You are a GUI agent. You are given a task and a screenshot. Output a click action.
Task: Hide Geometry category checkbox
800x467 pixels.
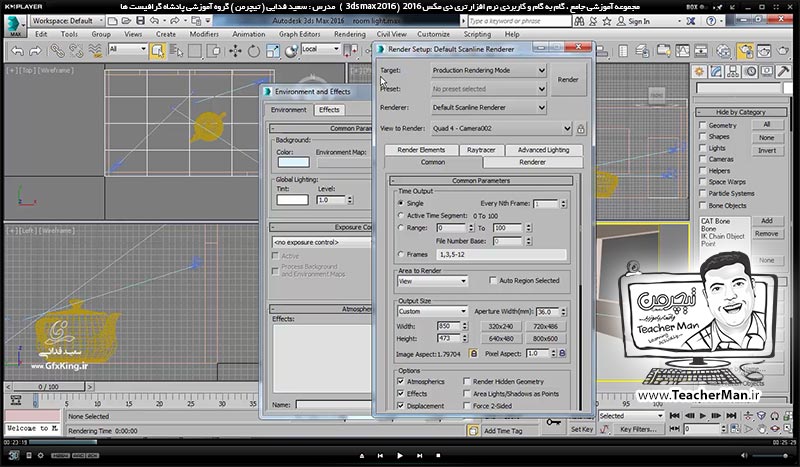[703, 125]
